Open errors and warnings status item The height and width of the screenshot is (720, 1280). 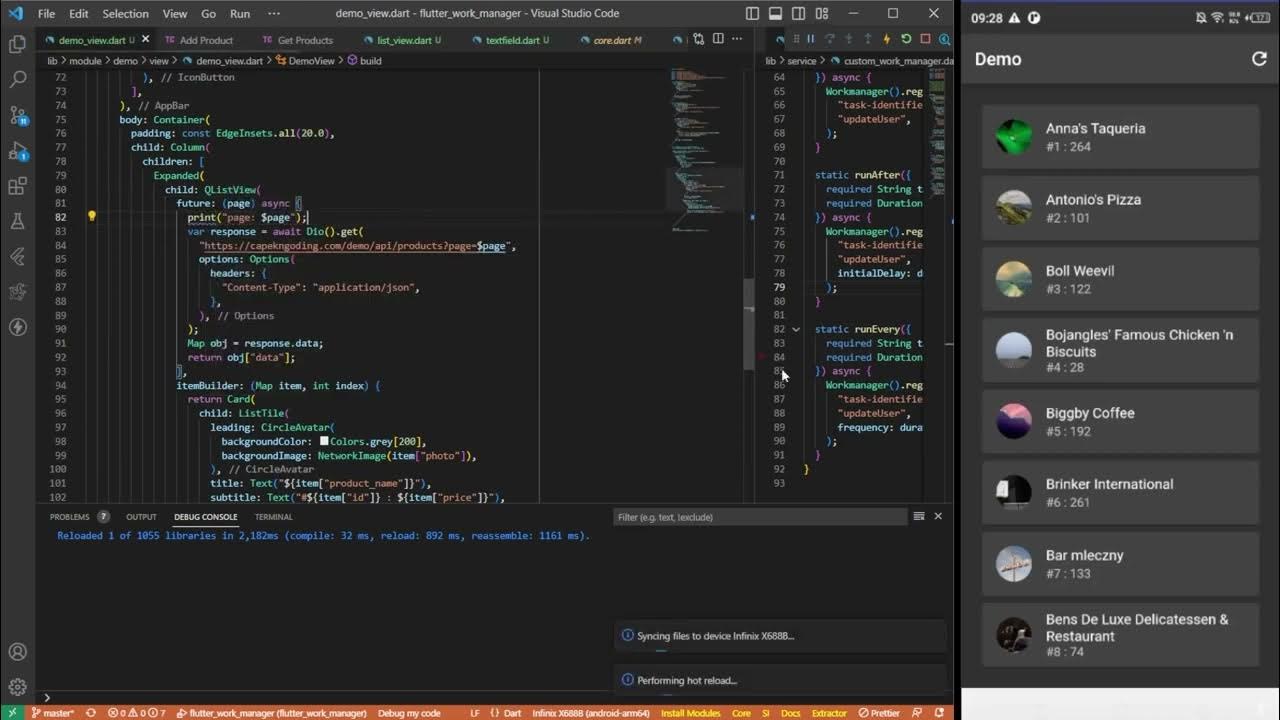[137, 713]
